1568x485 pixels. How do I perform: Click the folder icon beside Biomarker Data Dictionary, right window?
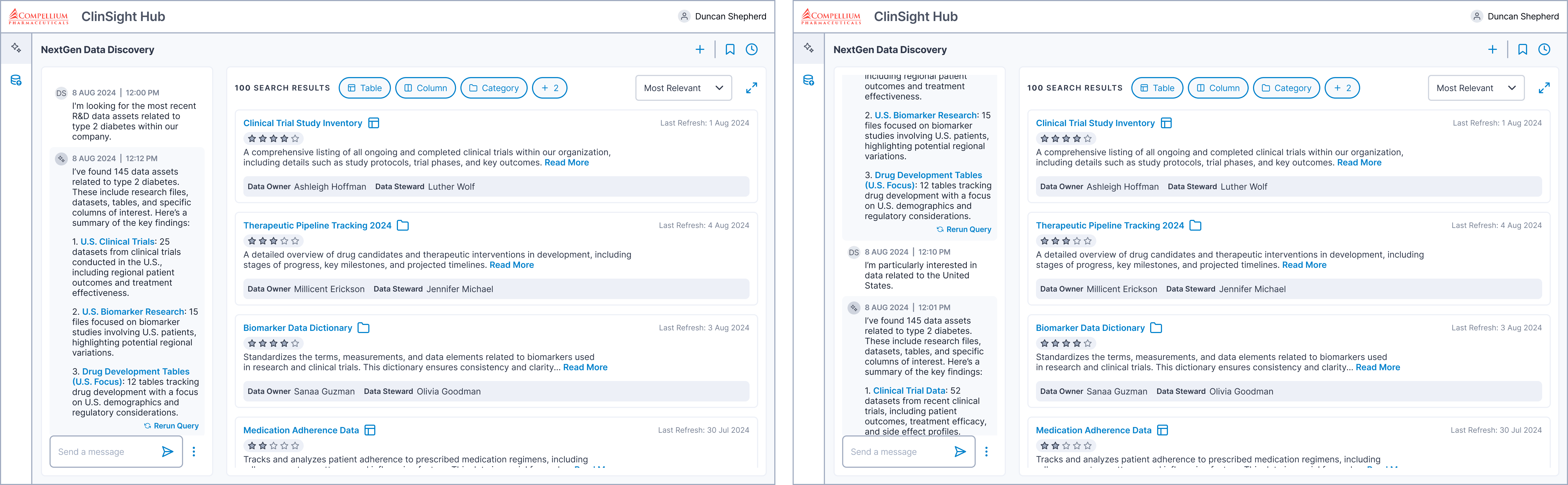pos(1156,328)
